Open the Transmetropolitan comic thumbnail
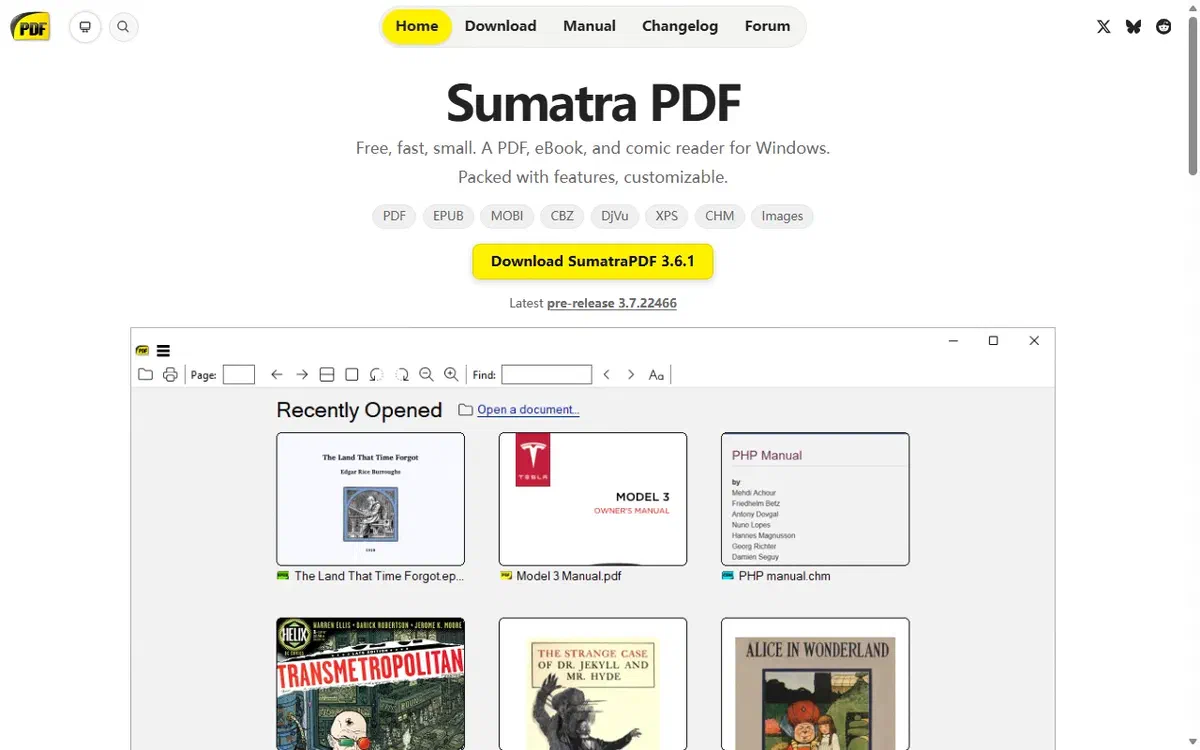The image size is (1200, 750). (370, 683)
